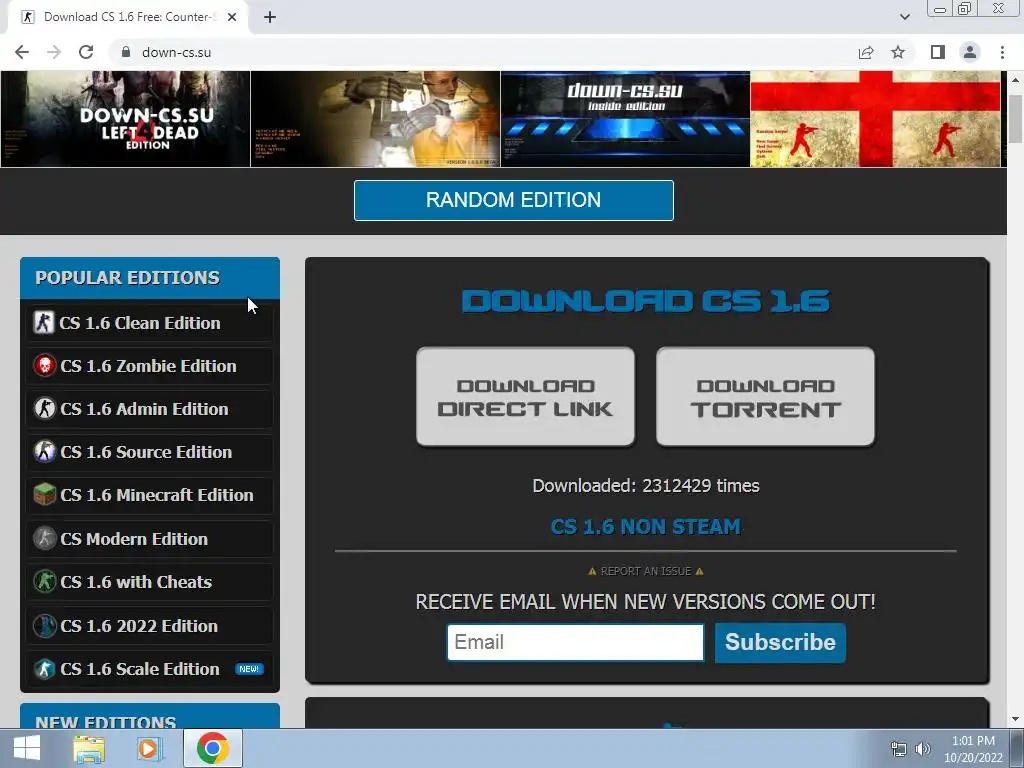The width and height of the screenshot is (1024, 768).
Task: Click the CS 1.6 Admin Edition icon
Action: point(44,409)
